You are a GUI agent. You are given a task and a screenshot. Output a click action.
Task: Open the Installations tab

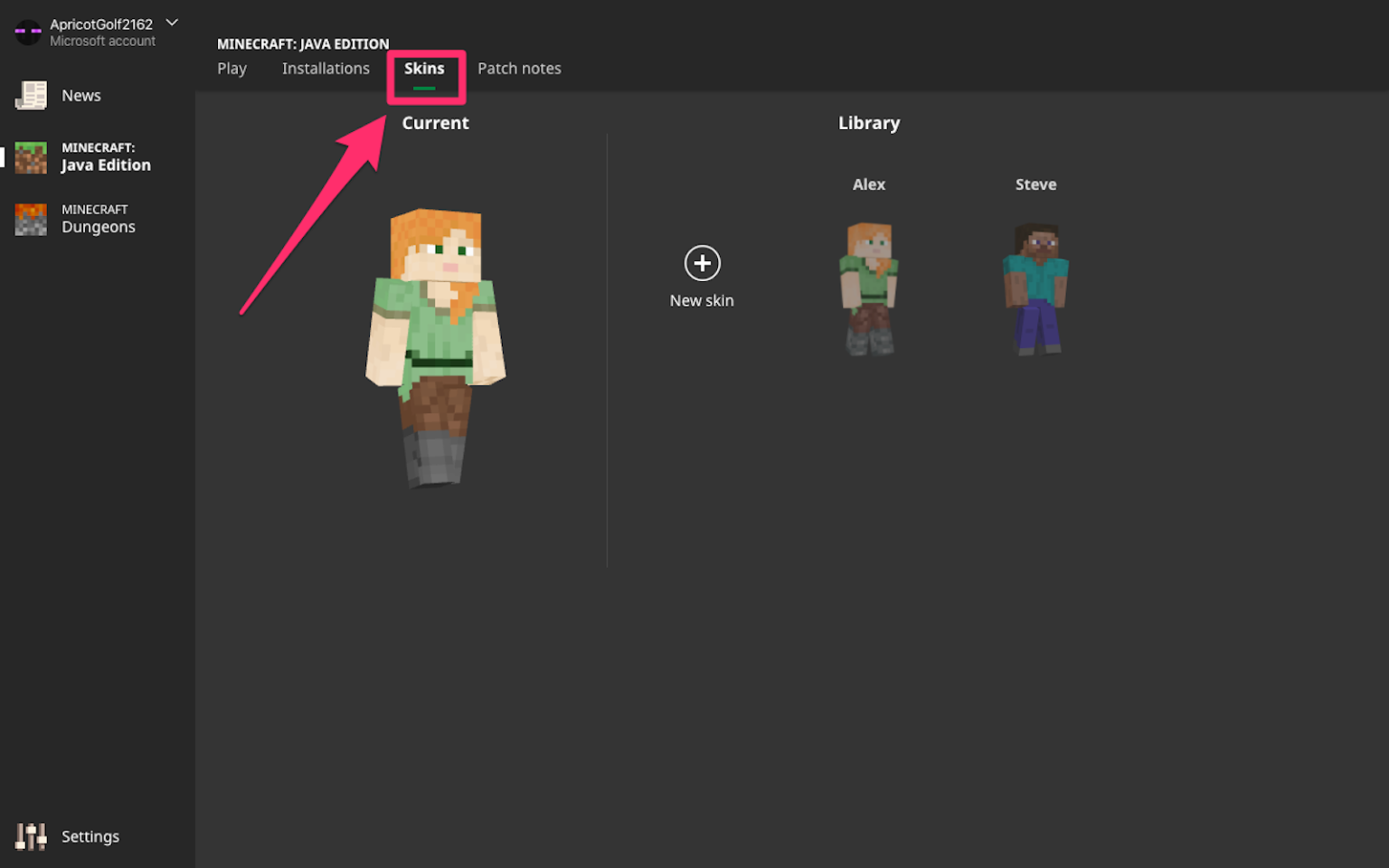tap(326, 69)
